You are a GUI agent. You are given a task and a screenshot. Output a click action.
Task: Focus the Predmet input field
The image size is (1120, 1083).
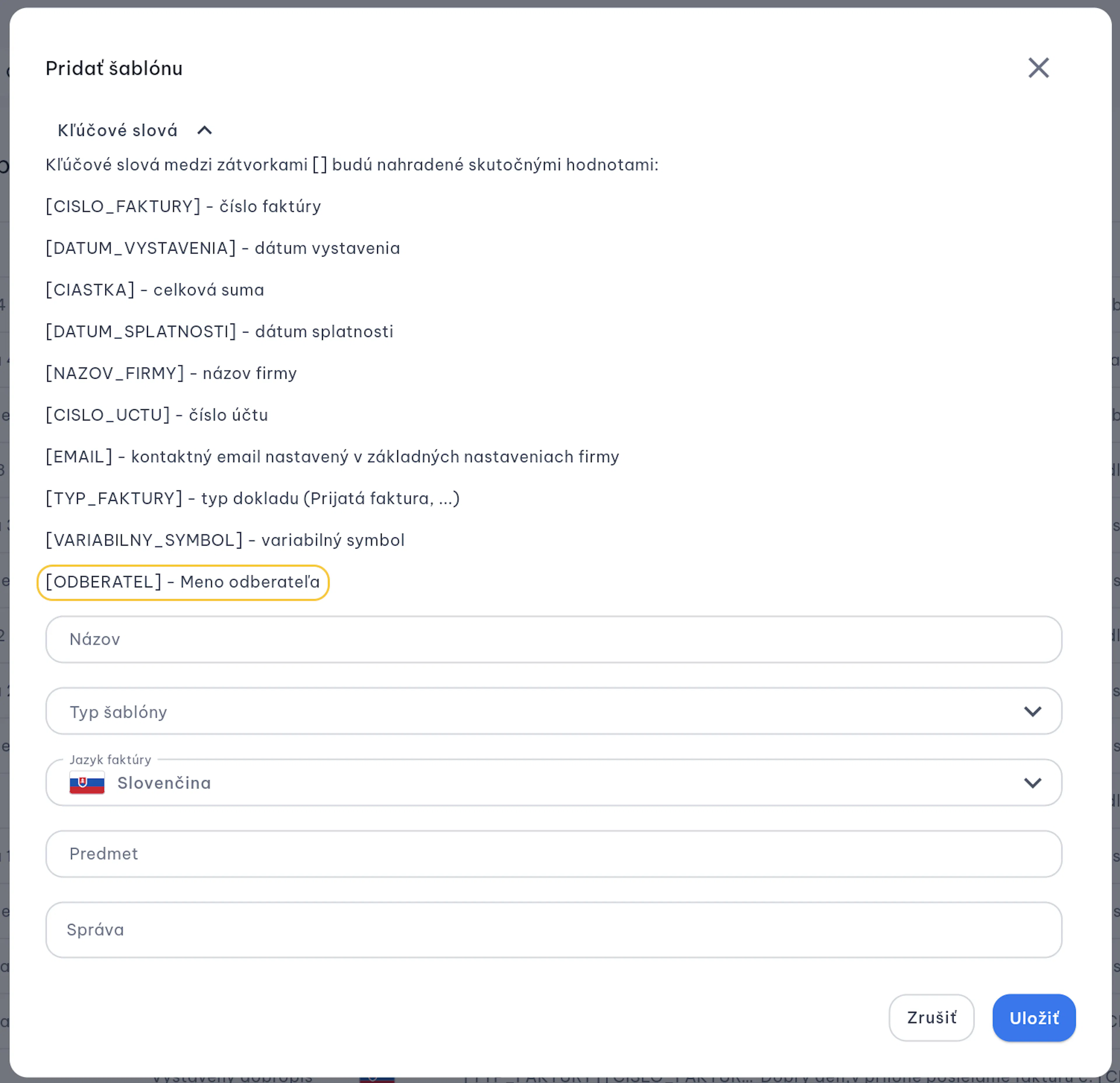point(553,854)
